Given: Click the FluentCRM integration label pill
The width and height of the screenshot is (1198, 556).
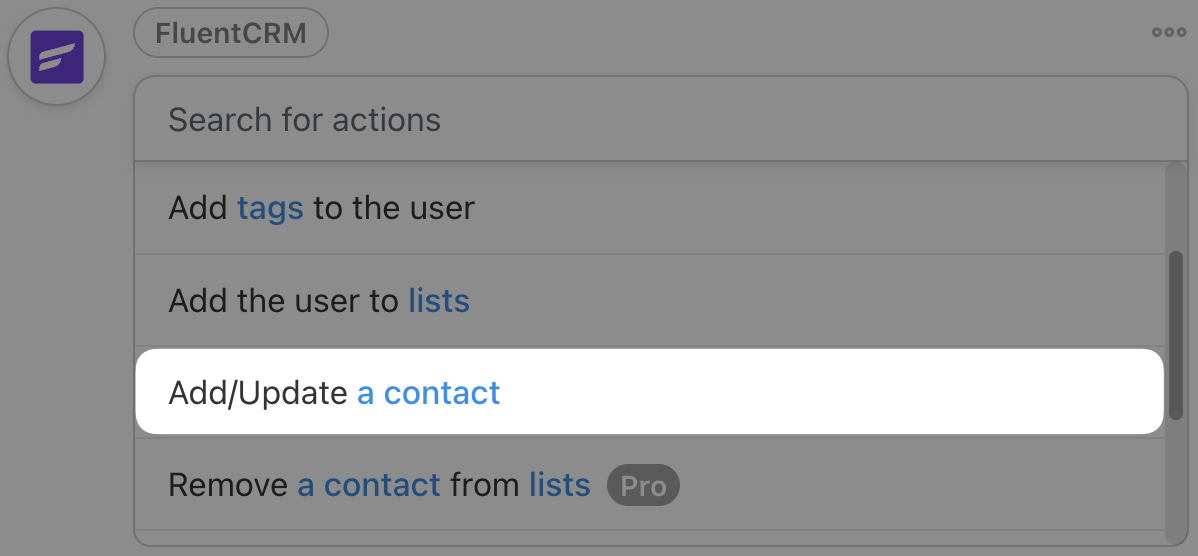Looking at the screenshot, I should (x=231, y=35).
